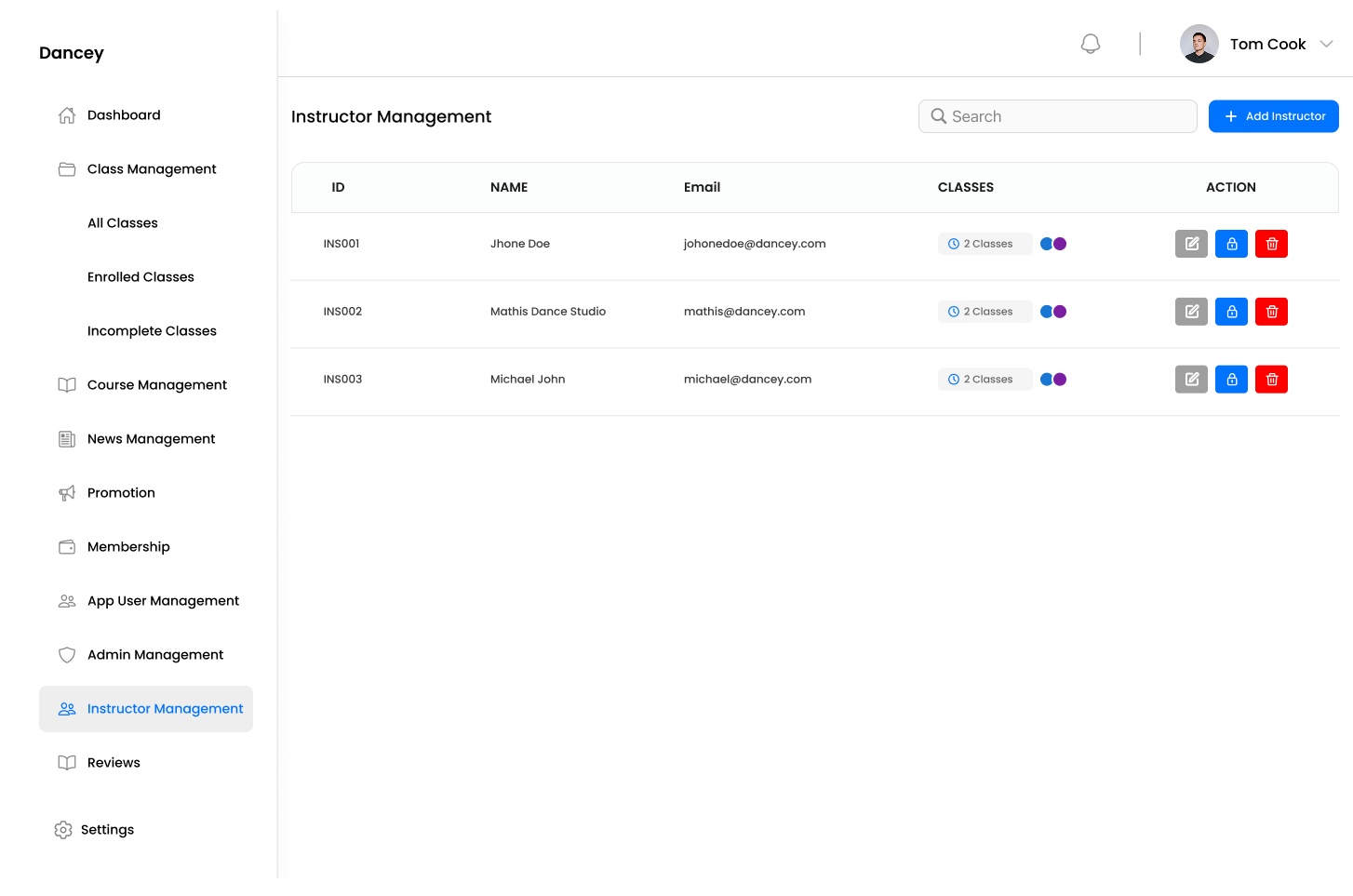Open Enrolled Classes under Class Management
The image size is (1353, 896).
(x=141, y=276)
